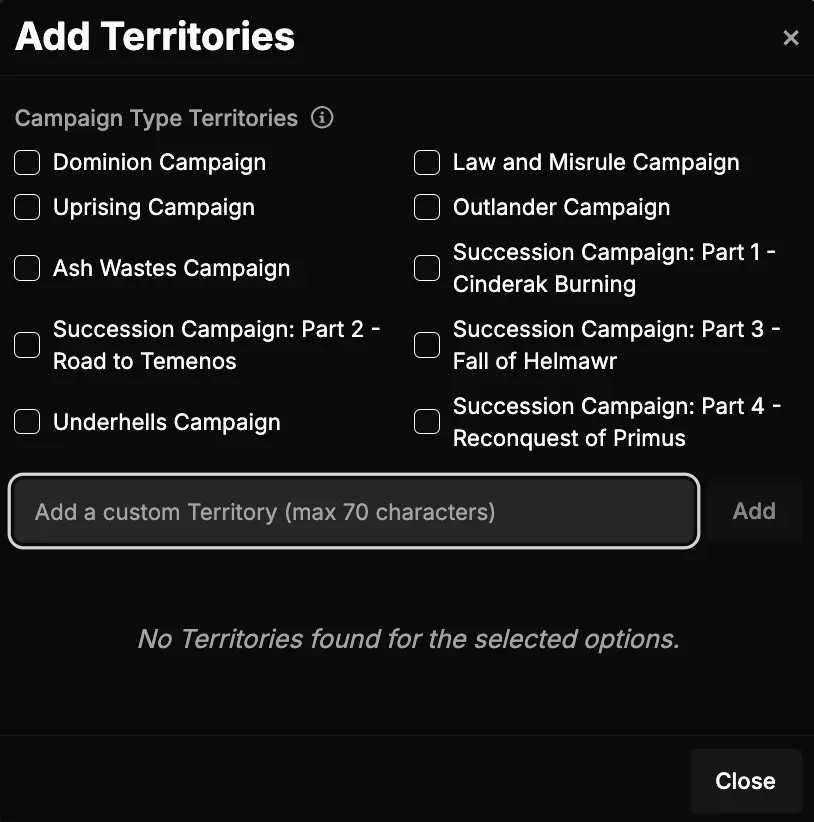This screenshot has width=814, height=822.
Task: Click the "Underhells Campaign" label text
Action: click(167, 422)
